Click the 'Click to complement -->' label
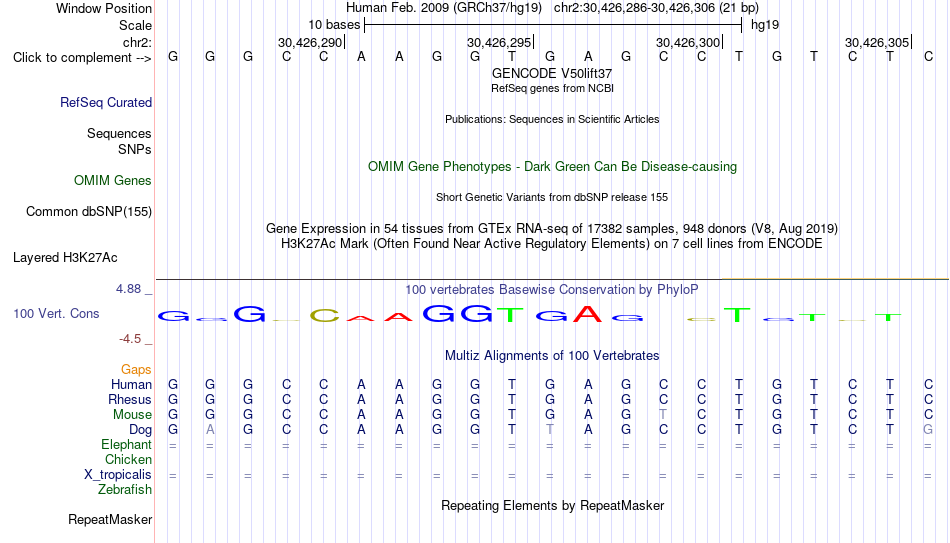950x543 pixels. click(82, 58)
